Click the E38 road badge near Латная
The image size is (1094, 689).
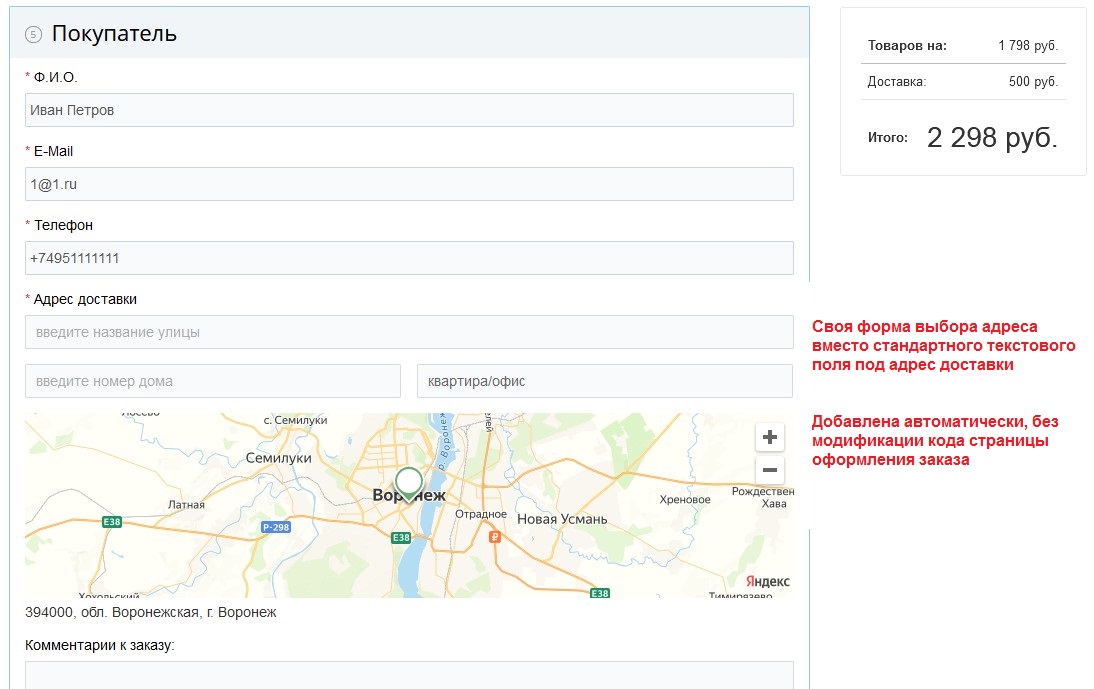pyautogui.click(x=110, y=522)
